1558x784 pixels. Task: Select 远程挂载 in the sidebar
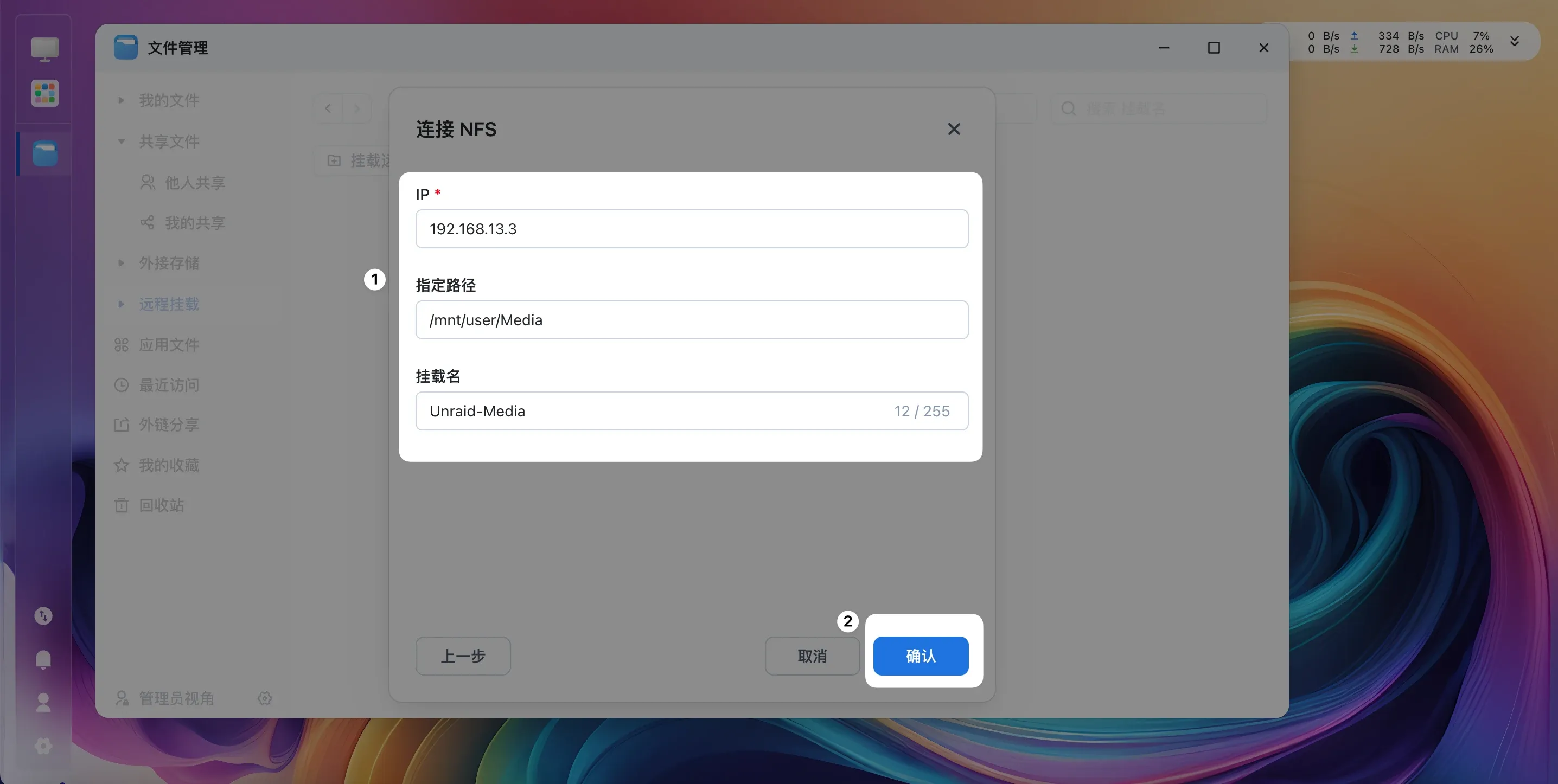169,304
